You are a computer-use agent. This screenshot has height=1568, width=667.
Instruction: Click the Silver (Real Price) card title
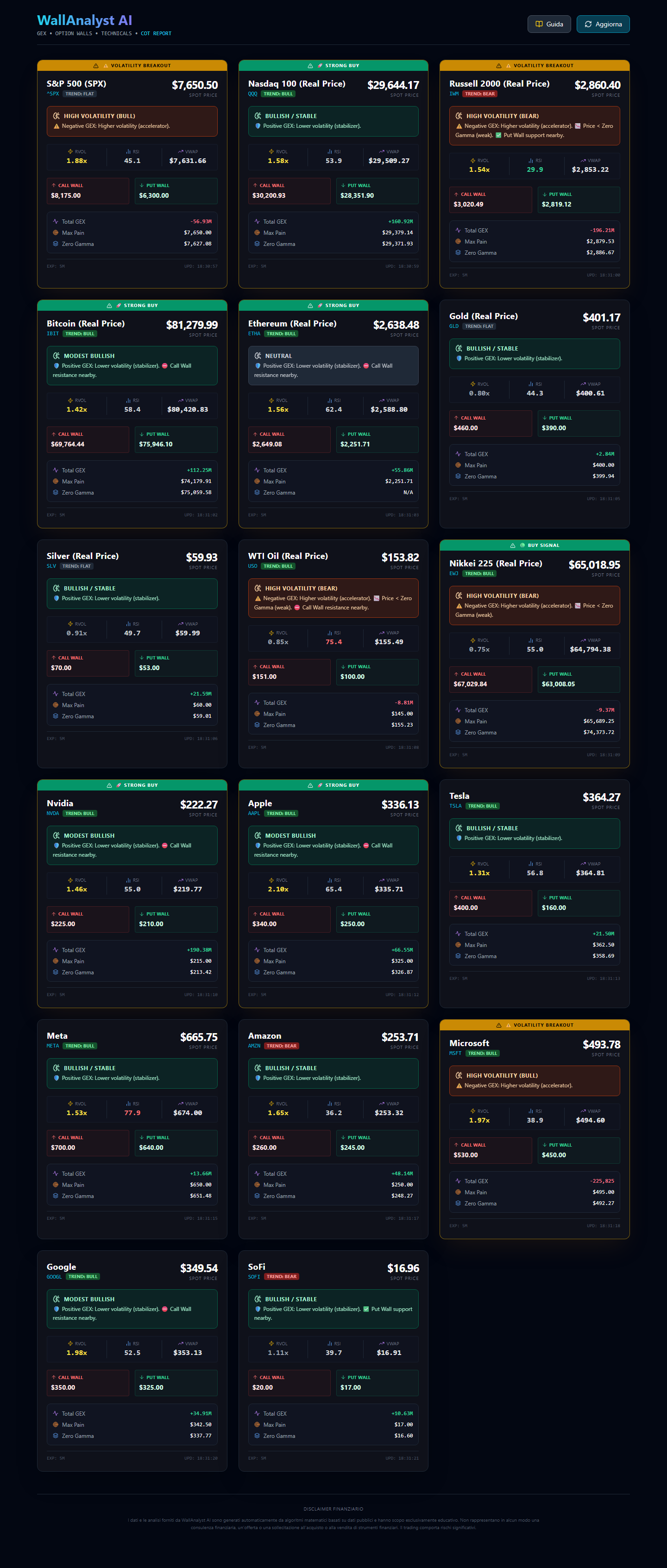pyautogui.click(x=83, y=556)
